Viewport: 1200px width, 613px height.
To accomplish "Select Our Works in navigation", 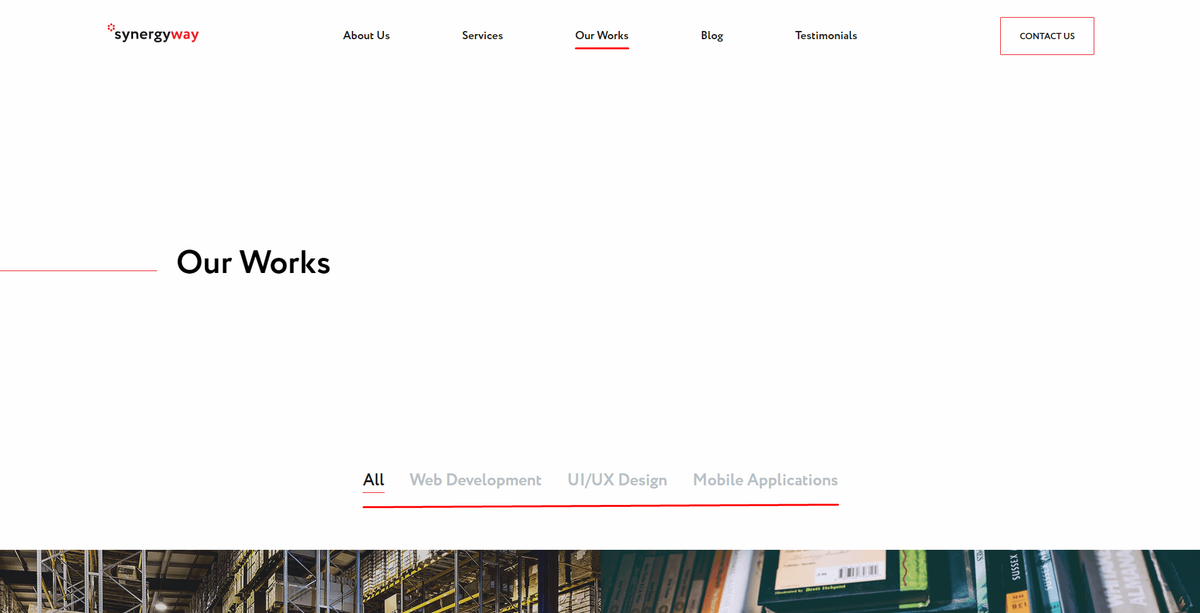I will pos(602,35).
